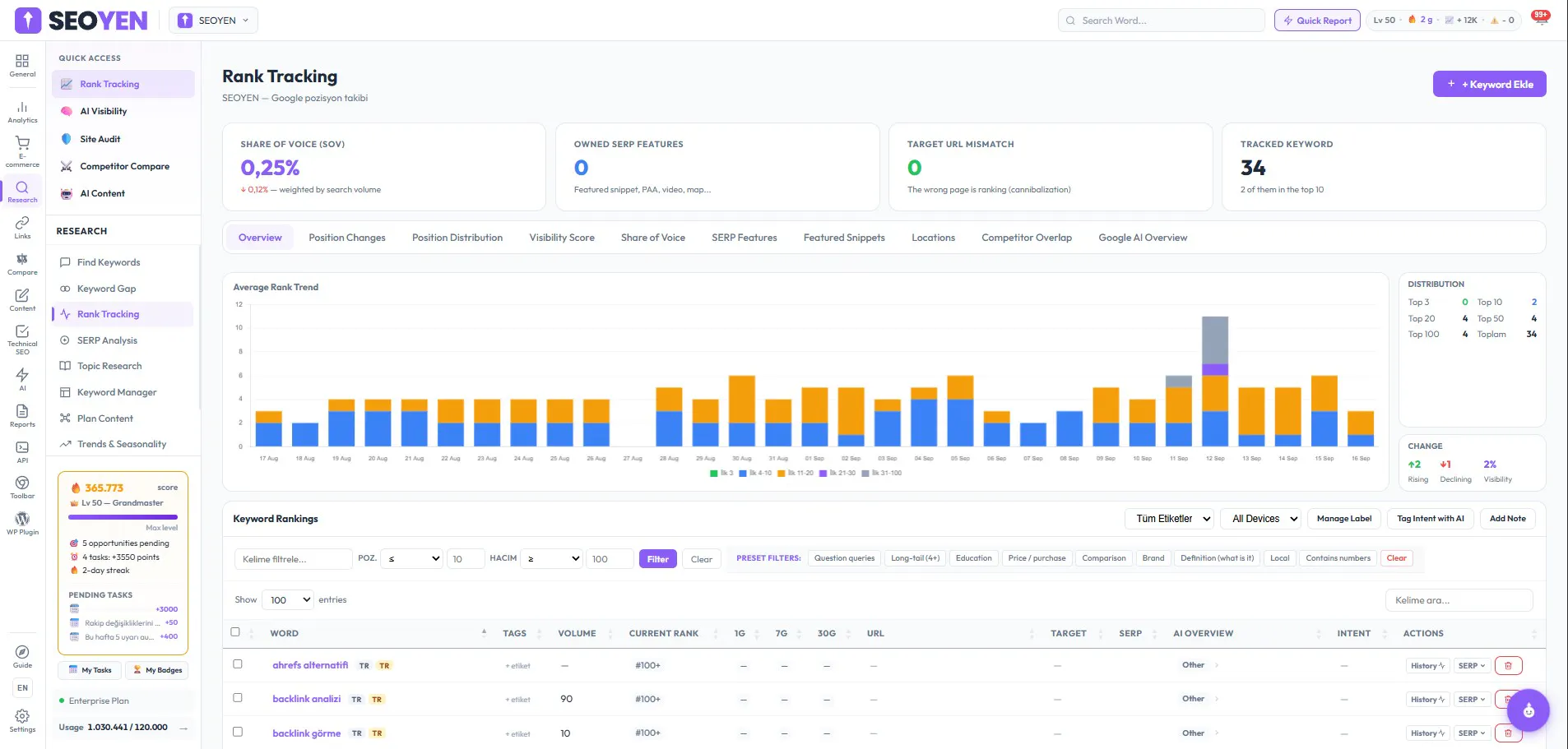Toggle the İlk 31-100 series in the legend

(x=881, y=473)
